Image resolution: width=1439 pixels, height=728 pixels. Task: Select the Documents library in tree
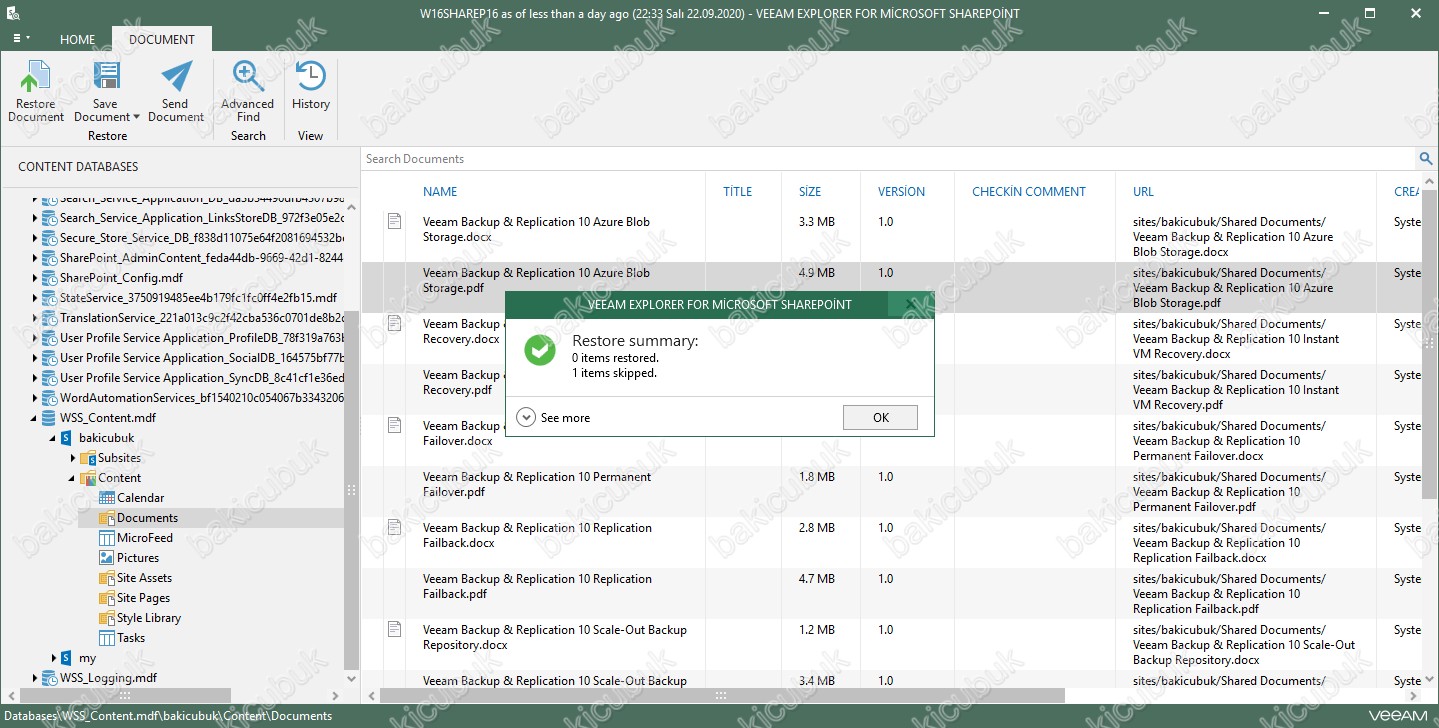[147, 518]
